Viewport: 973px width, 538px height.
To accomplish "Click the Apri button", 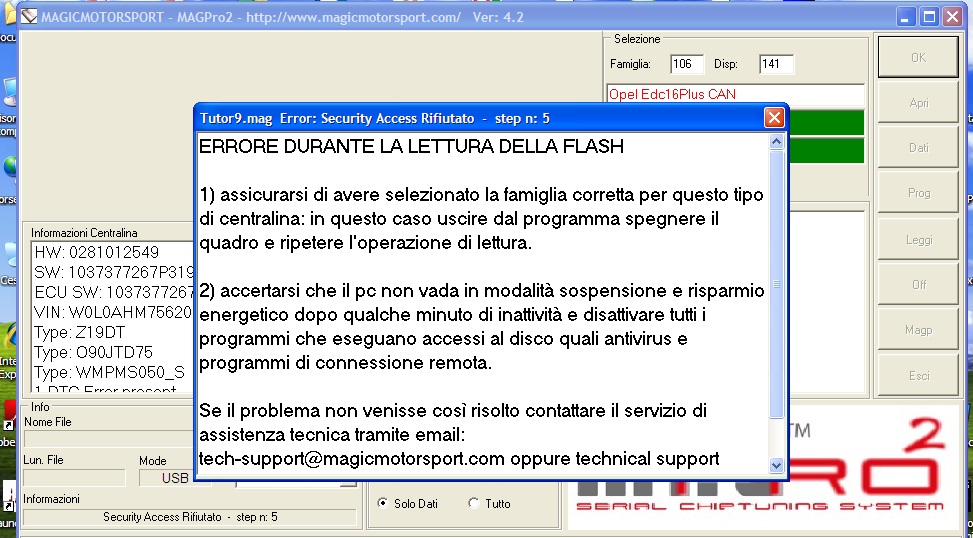I will coord(918,102).
